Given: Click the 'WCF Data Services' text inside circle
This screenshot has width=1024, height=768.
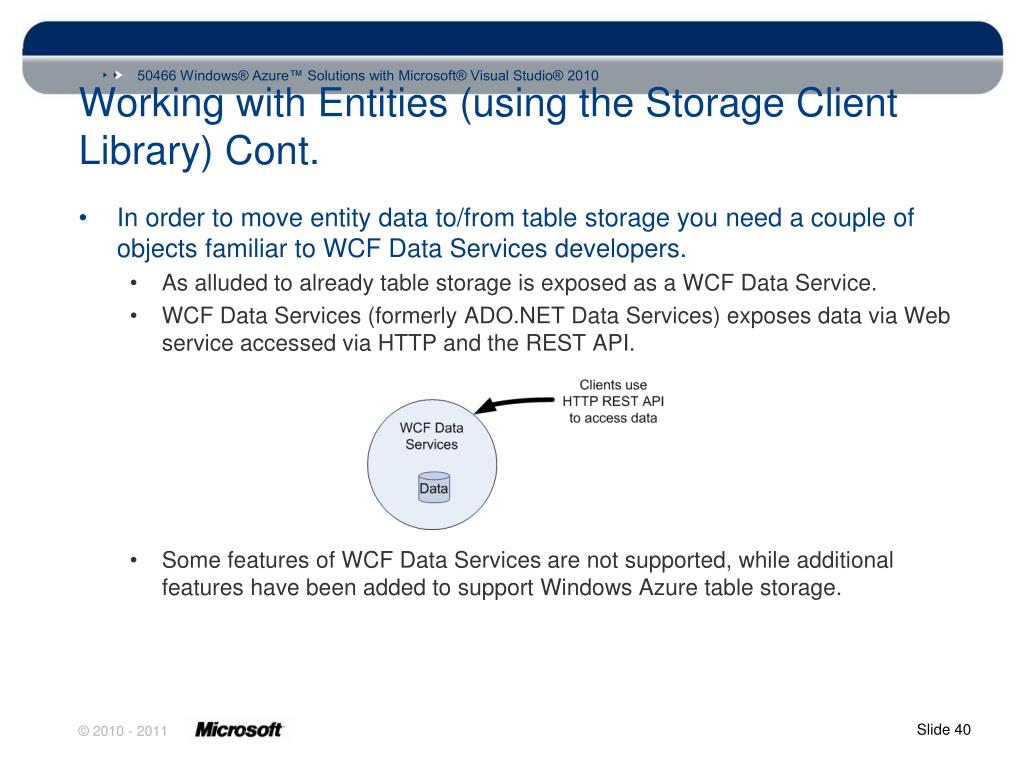Looking at the screenshot, I should [x=432, y=436].
